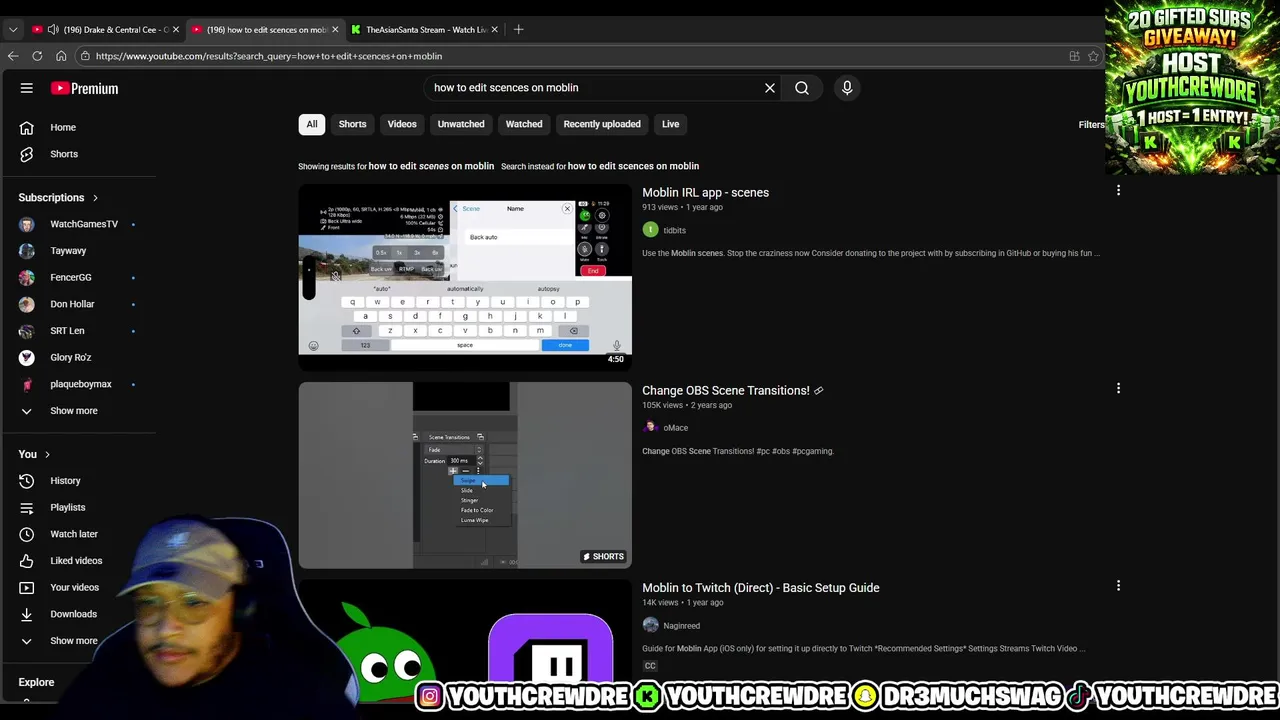The image size is (1280, 720).
Task: Close the Drake & Central Cee tab
Action: click(x=175, y=30)
